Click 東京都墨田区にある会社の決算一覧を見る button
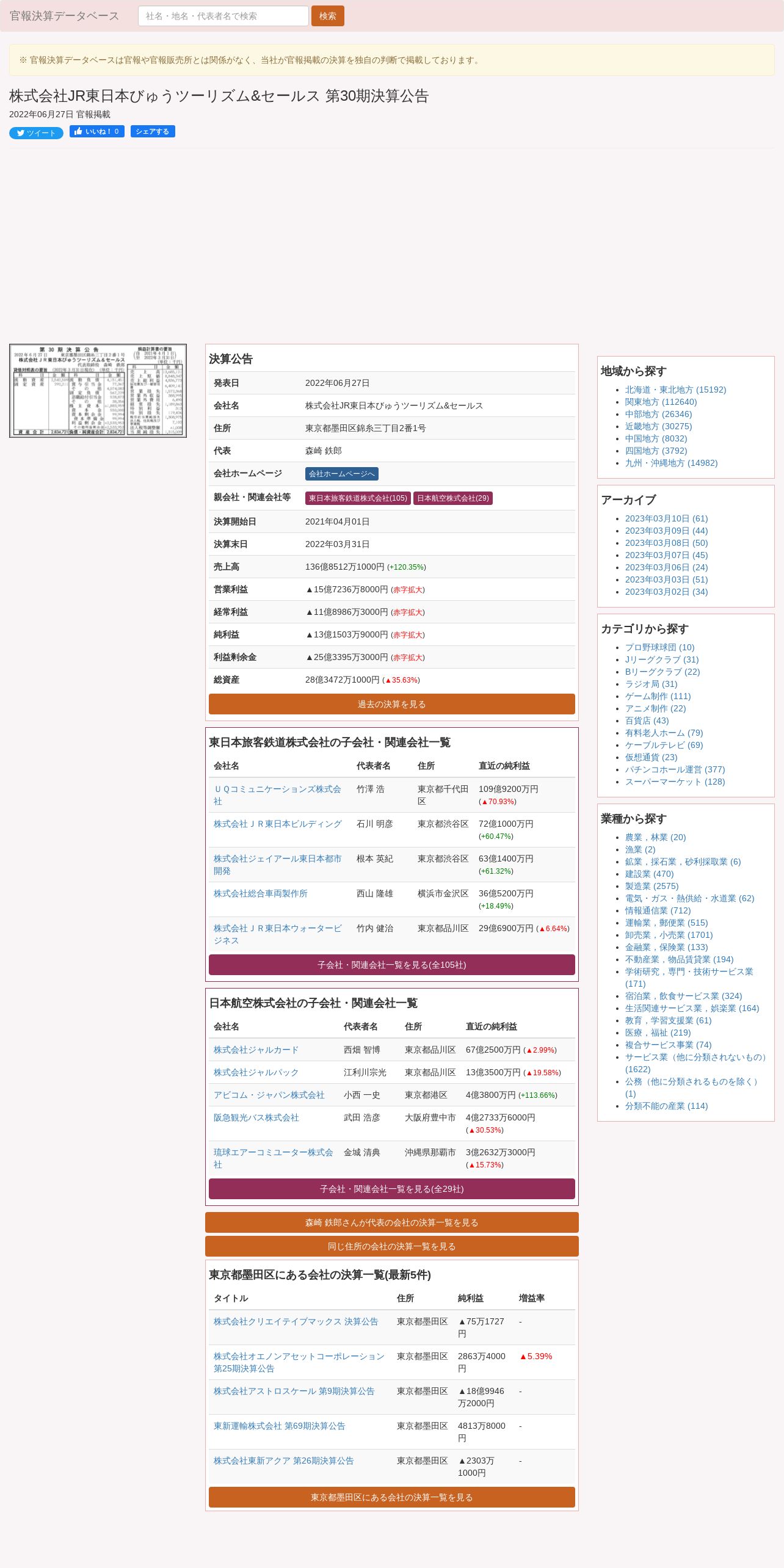The height and width of the screenshot is (1568, 784). [x=392, y=1497]
